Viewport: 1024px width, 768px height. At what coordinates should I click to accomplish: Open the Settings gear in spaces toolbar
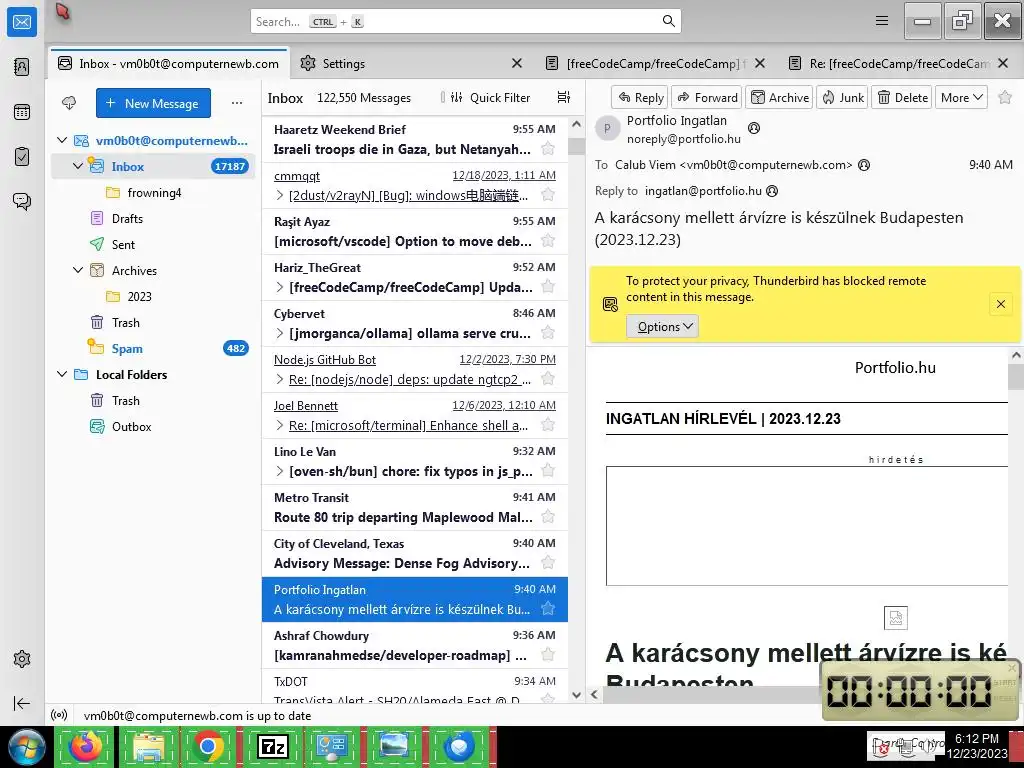[x=22, y=659]
